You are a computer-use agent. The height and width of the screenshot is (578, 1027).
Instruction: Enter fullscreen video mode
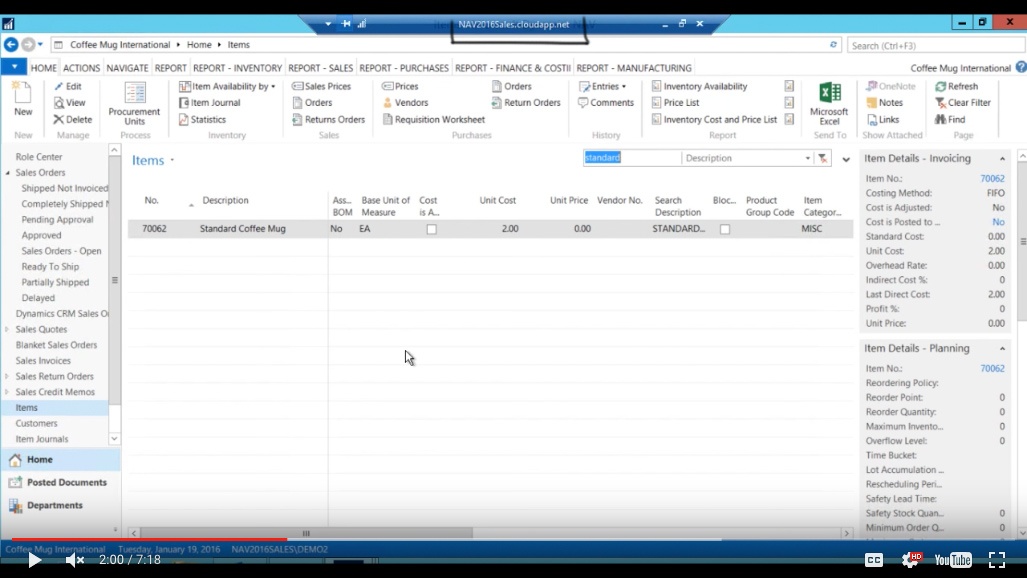click(x=997, y=560)
